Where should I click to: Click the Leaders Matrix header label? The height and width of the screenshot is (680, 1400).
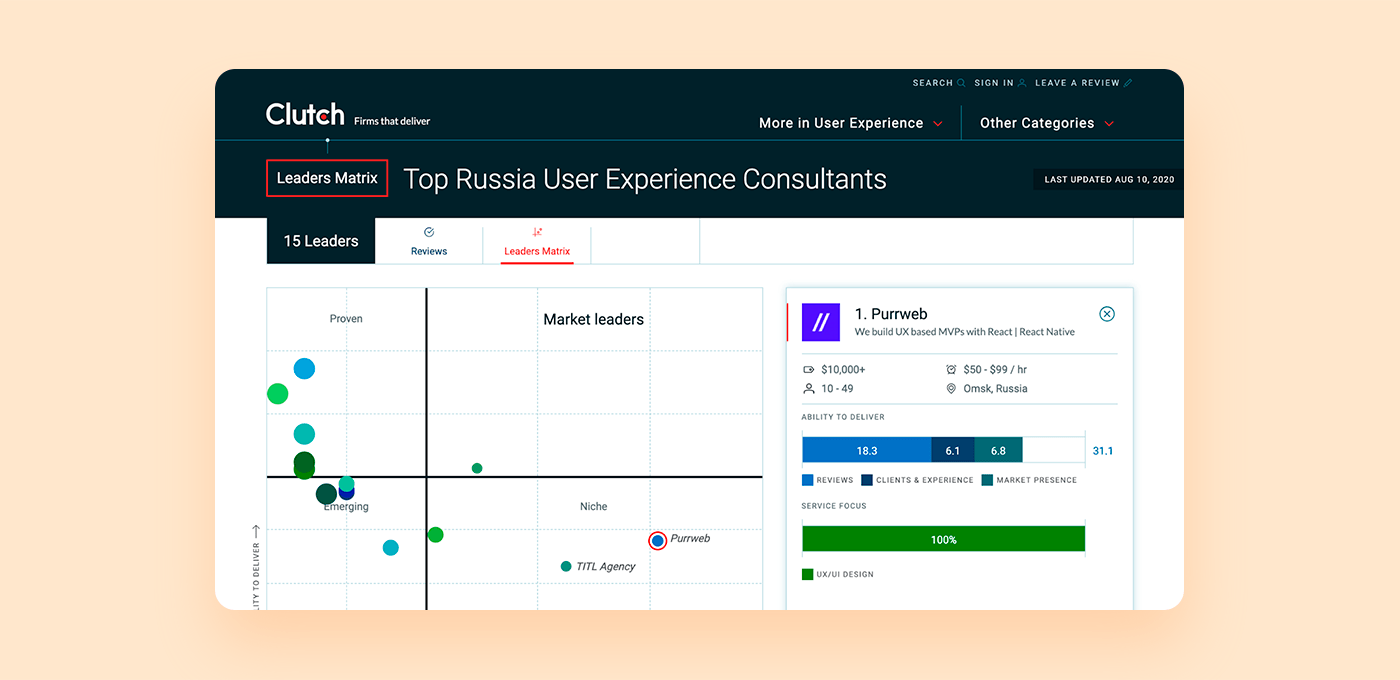[x=327, y=178]
